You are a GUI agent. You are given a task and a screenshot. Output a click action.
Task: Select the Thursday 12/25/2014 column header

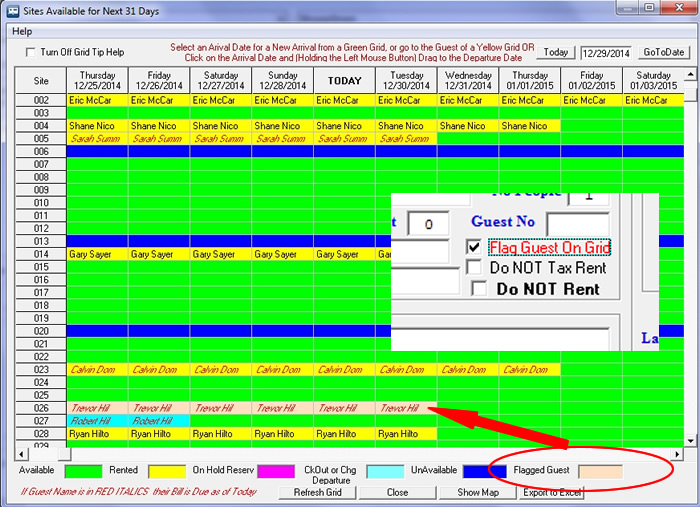[x=97, y=80]
